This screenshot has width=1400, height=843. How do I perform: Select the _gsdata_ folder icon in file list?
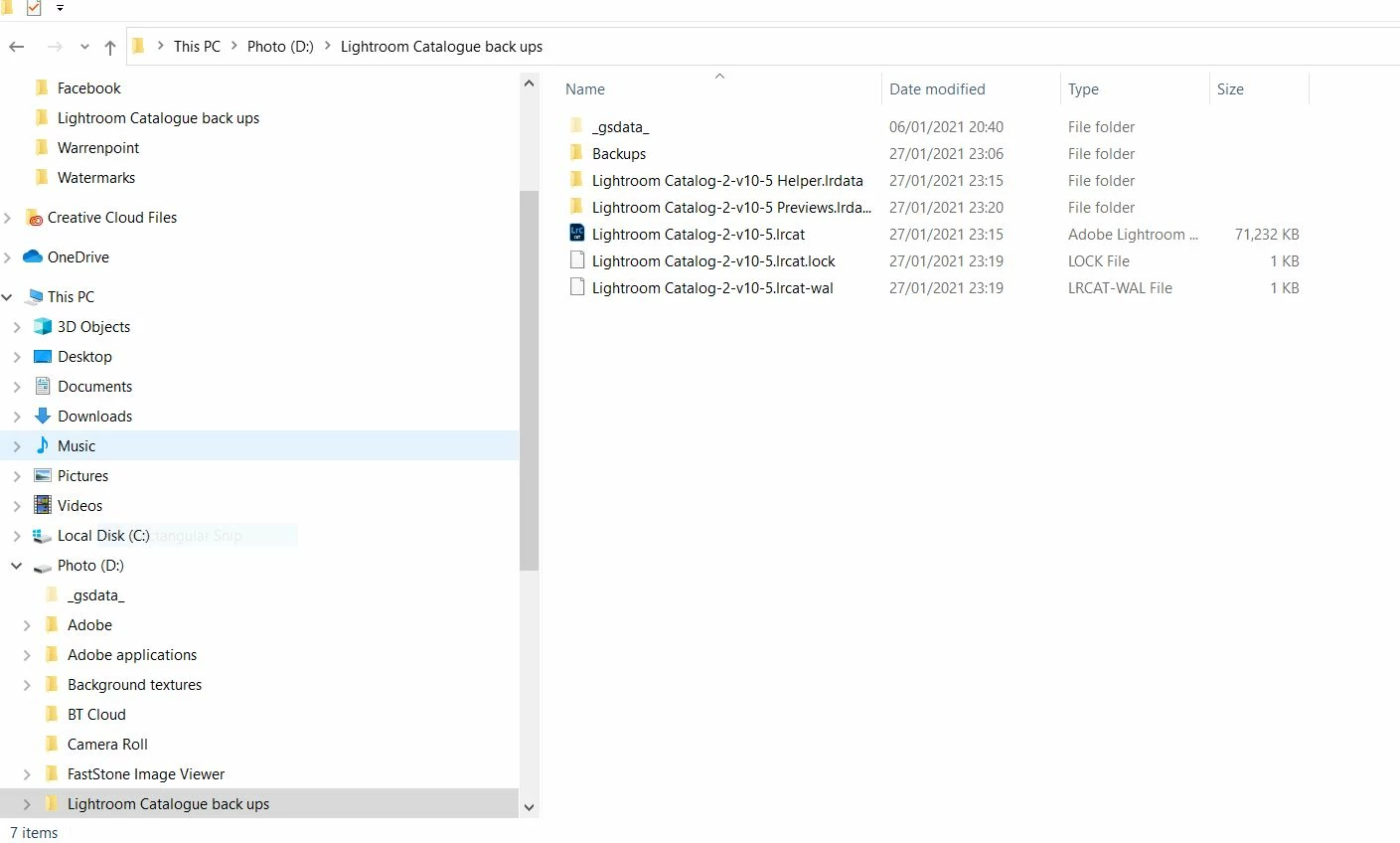[576, 126]
